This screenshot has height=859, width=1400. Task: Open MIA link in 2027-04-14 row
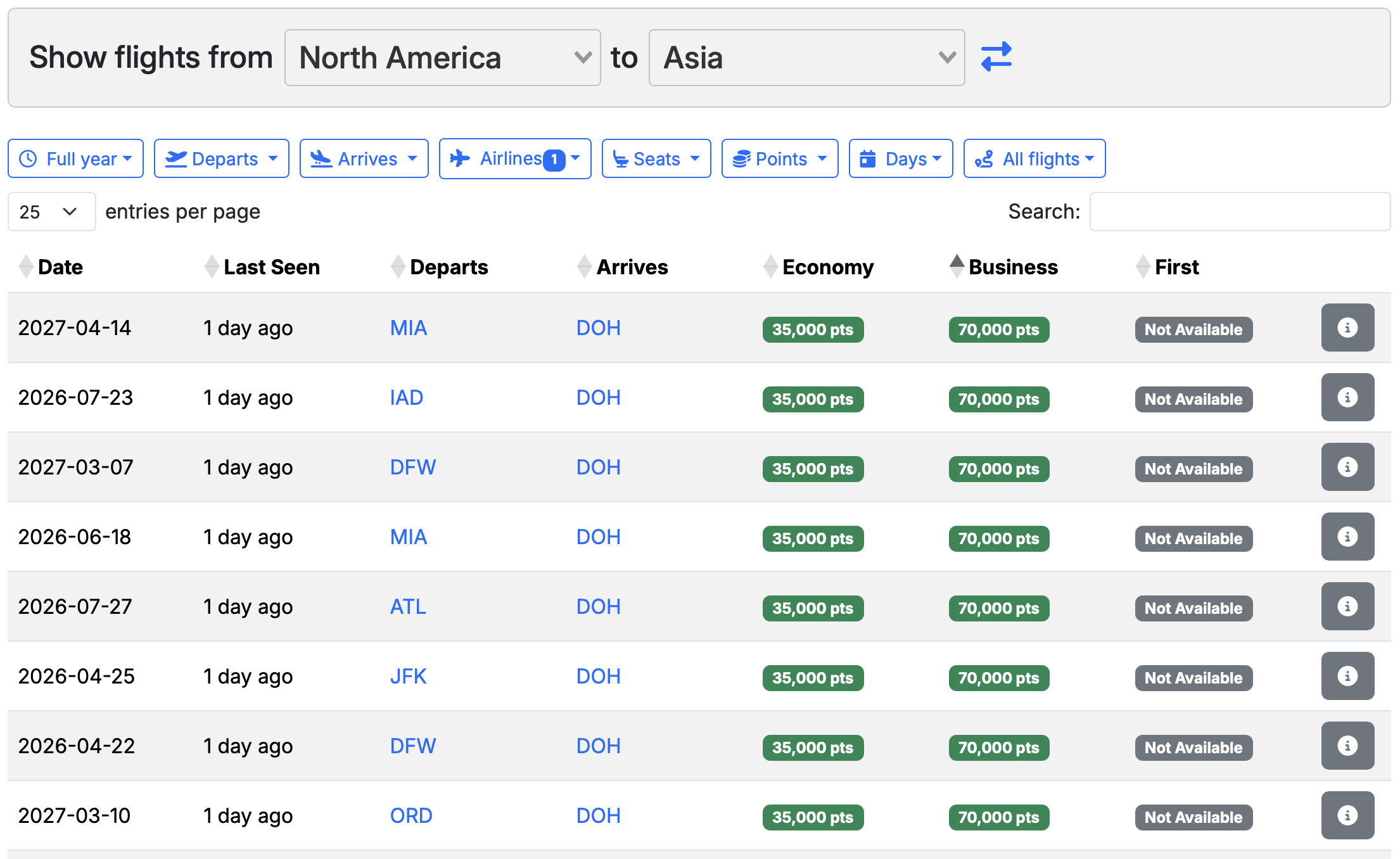pyautogui.click(x=409, y=328)
